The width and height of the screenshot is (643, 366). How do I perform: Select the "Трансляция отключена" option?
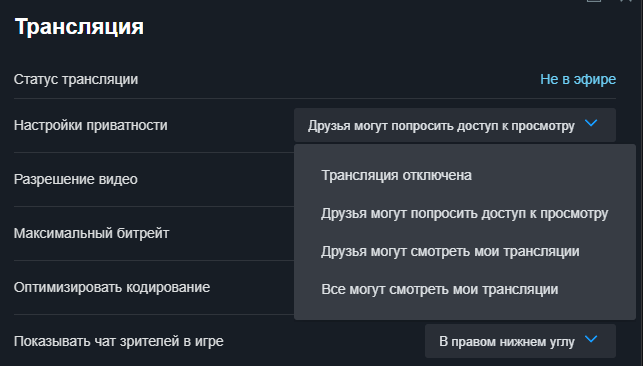465,175
